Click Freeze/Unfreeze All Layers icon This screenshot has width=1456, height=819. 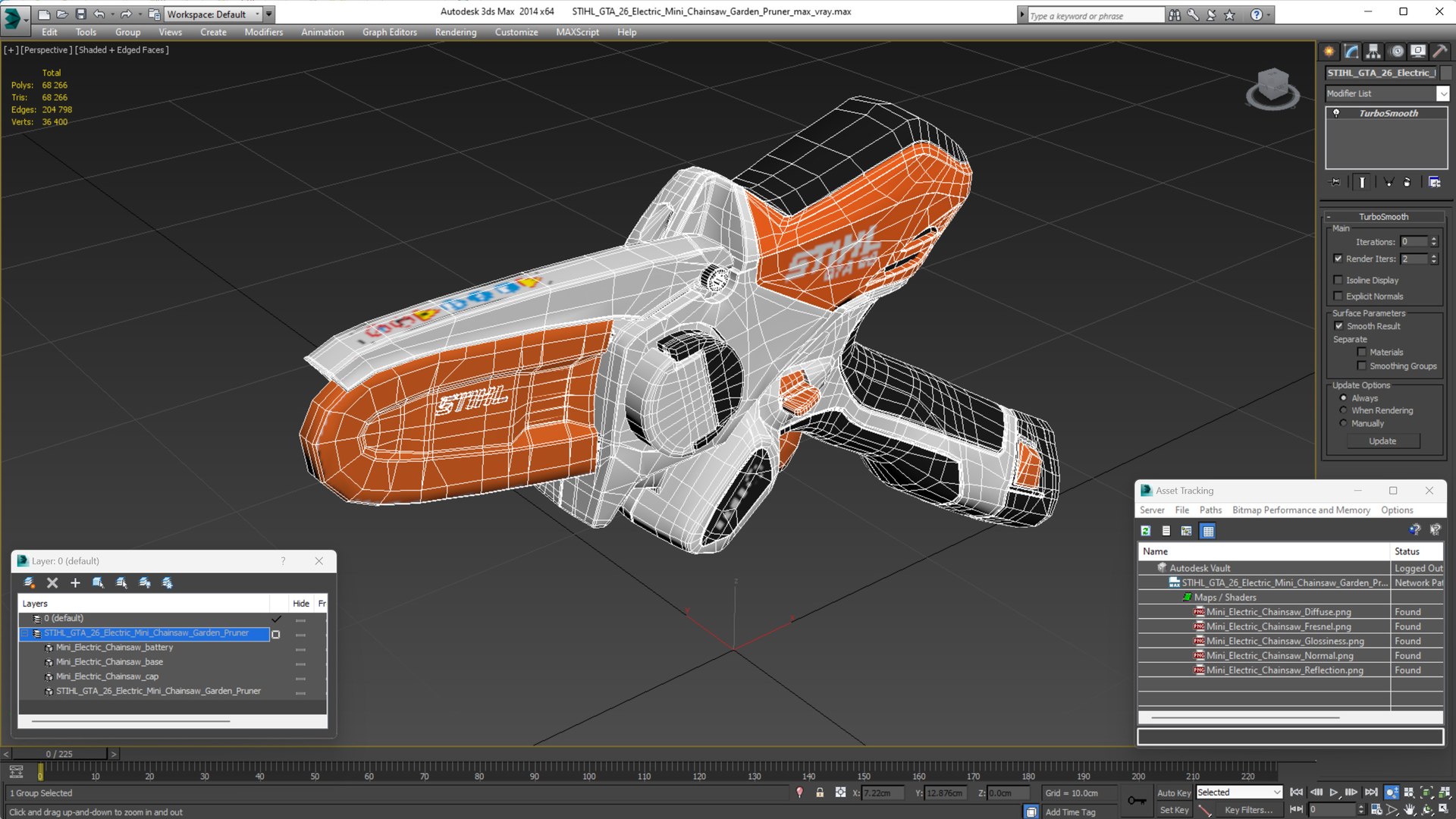click(168, 582)
